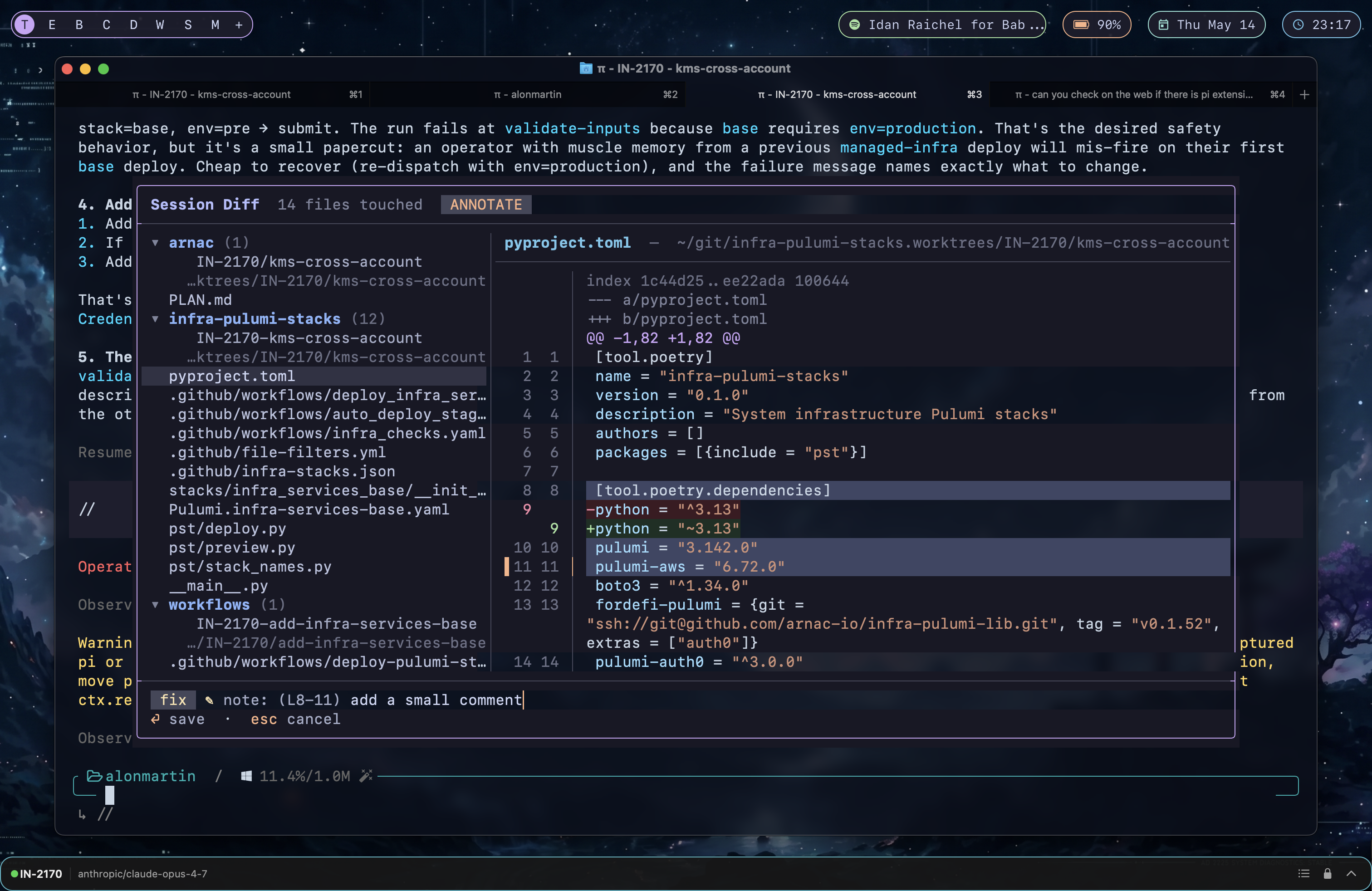Screen dimensions: 1372x891
Task: Click the main prompt input box
Action: coord(686,795)
